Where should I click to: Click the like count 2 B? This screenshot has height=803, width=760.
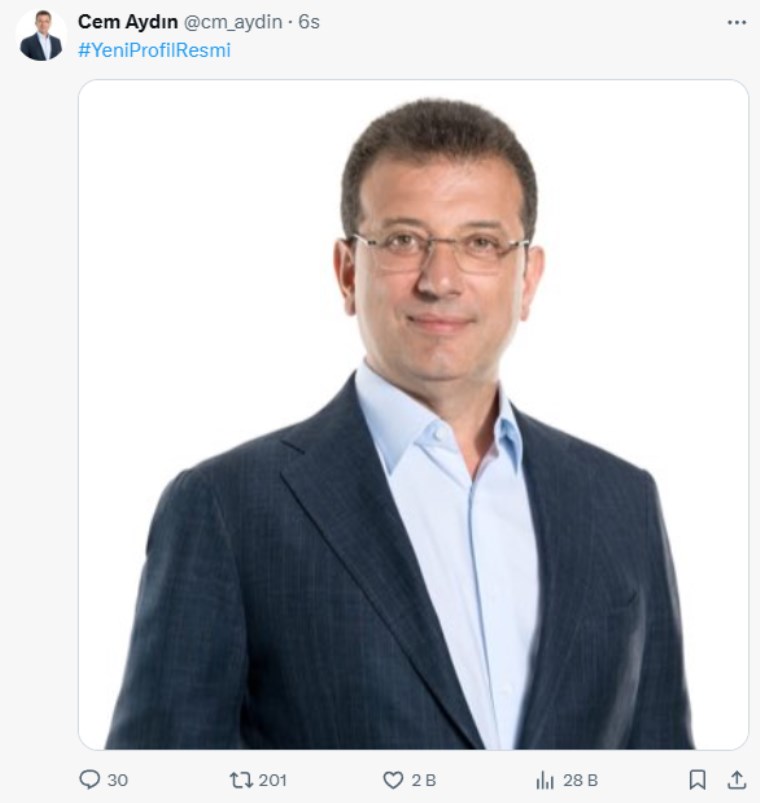point(424,780)
